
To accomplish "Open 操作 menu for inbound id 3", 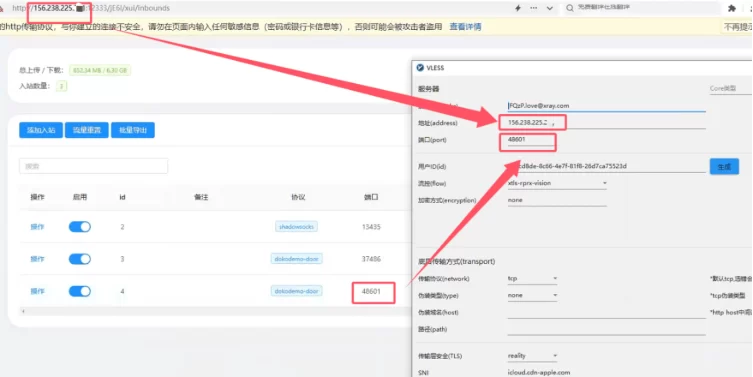I will tap(37, 259).
